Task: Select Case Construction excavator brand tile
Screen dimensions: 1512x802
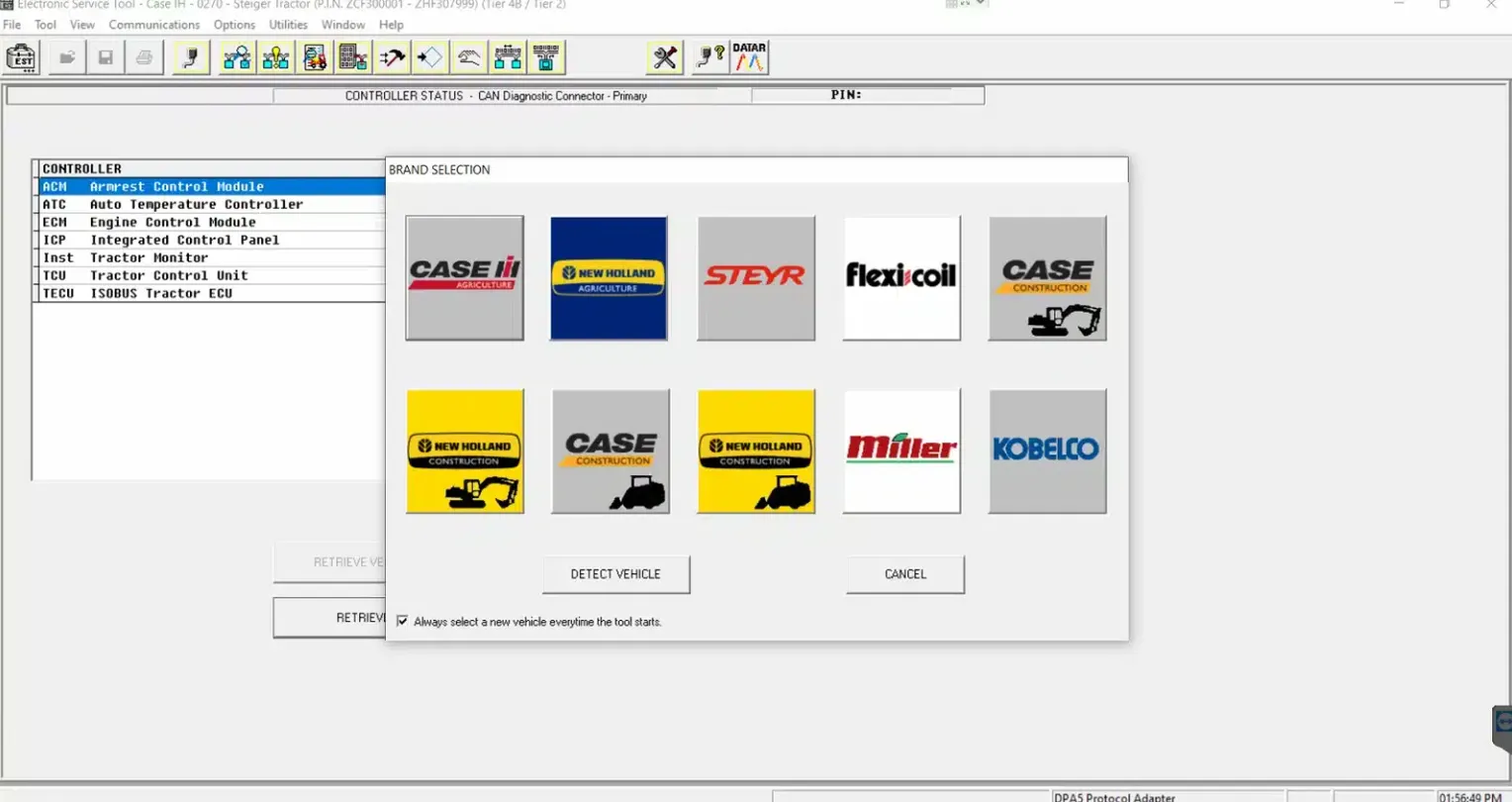Action: (x=1047, y=278)
